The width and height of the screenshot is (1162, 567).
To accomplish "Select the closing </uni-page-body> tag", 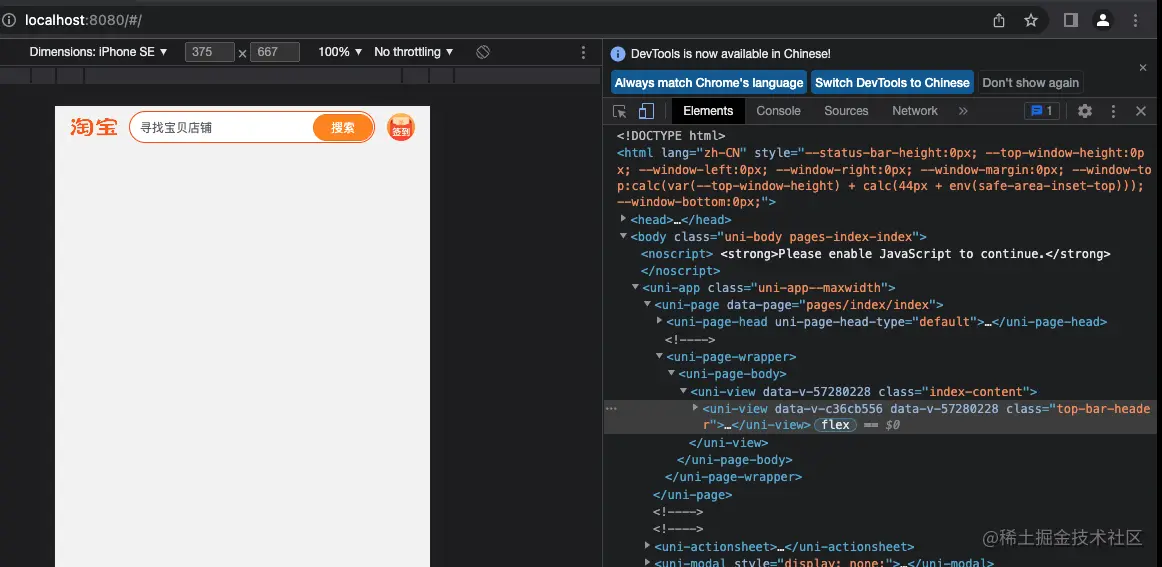I will point(735,460).
